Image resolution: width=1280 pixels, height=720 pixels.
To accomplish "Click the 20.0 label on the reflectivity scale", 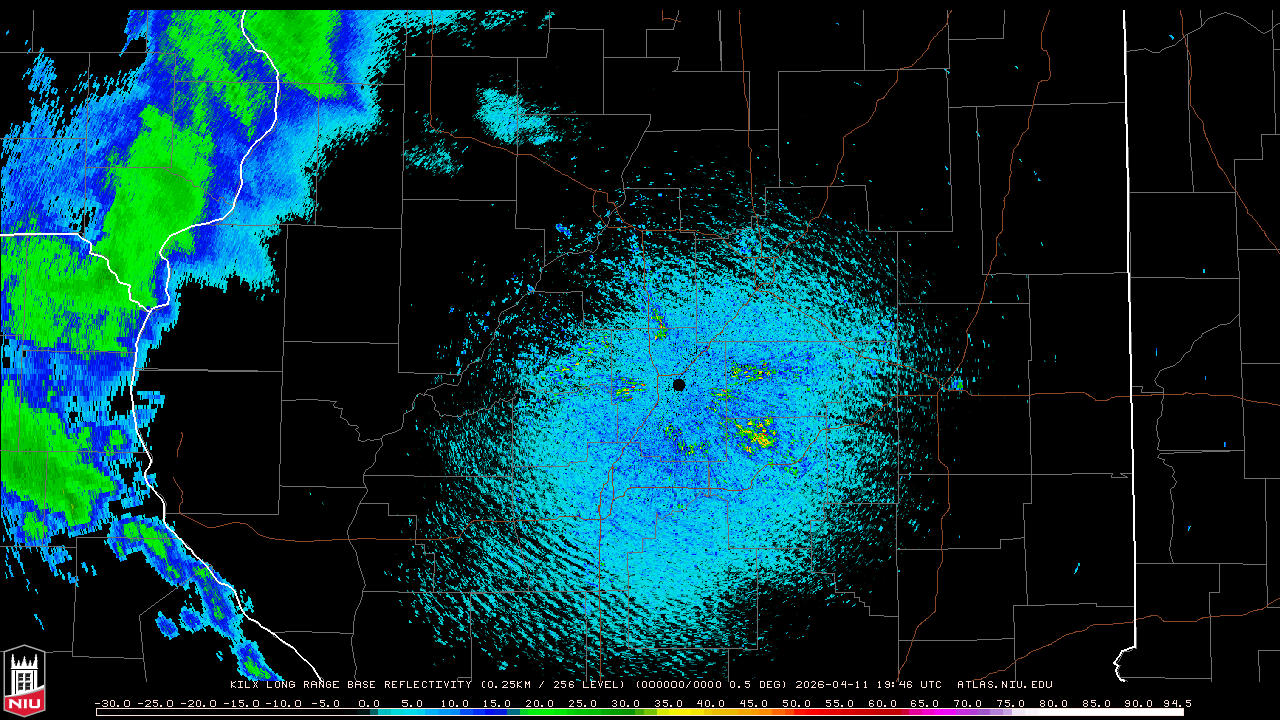I will click(x=540, y=703).
